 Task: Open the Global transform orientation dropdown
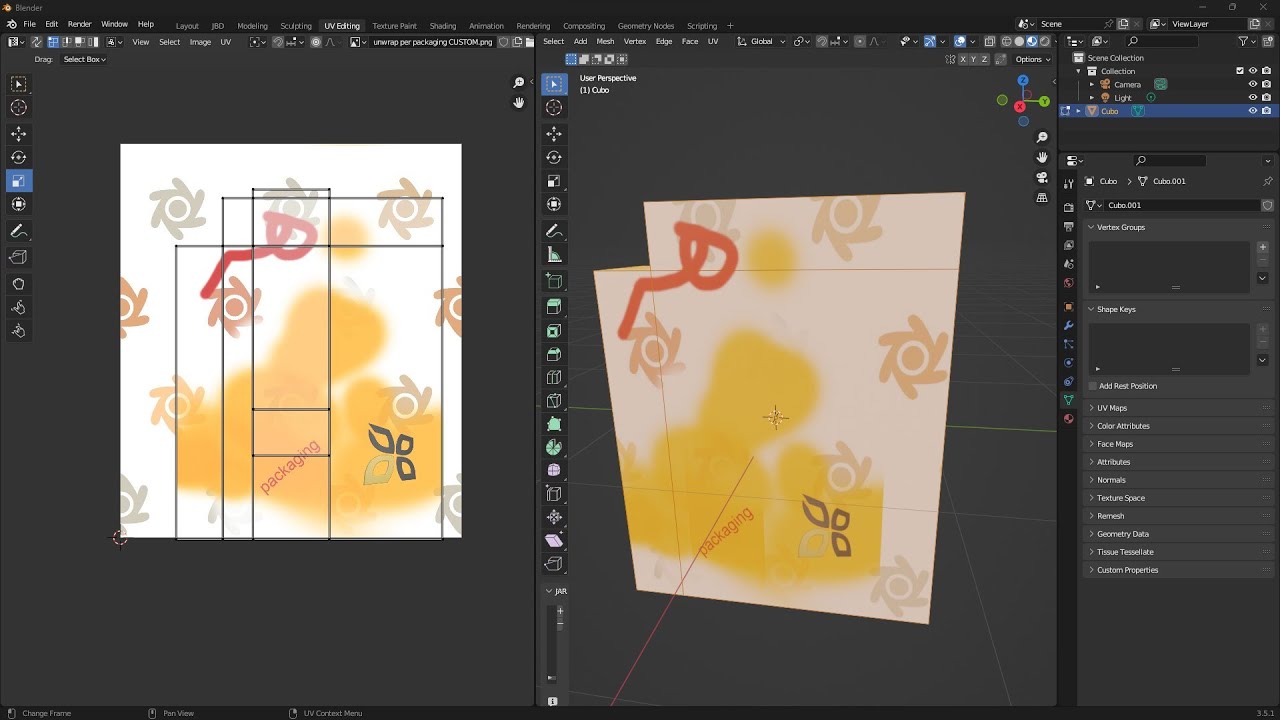(x=761, y=42)
